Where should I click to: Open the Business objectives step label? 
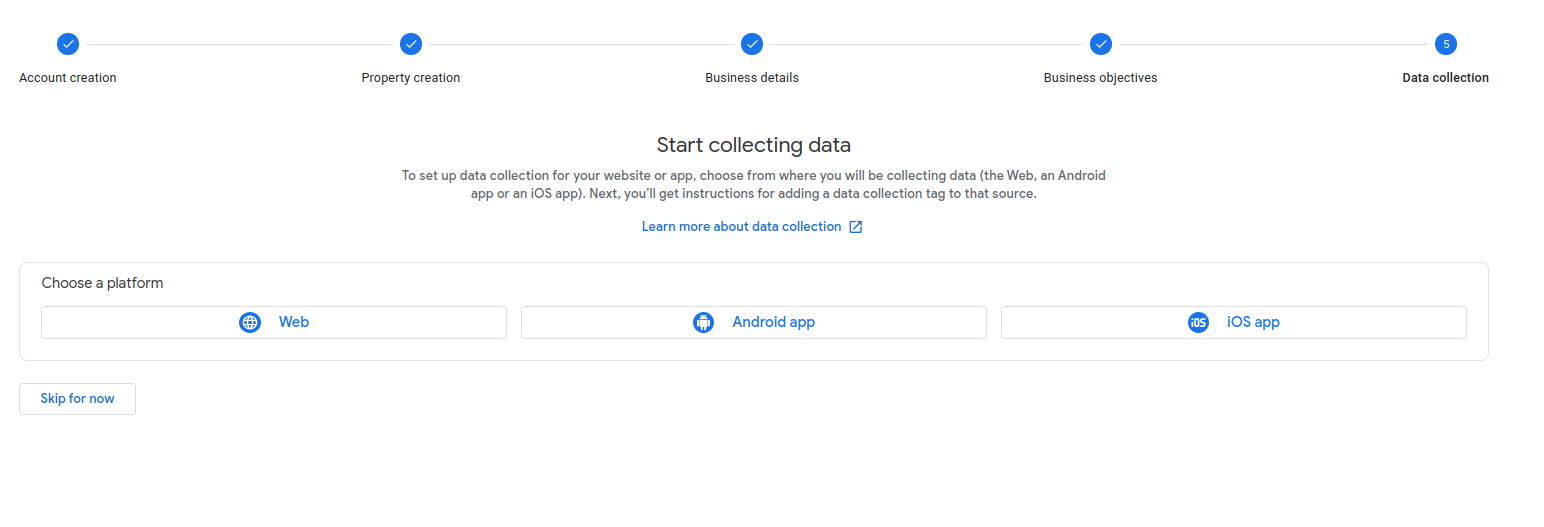[x=1100, y=78]
